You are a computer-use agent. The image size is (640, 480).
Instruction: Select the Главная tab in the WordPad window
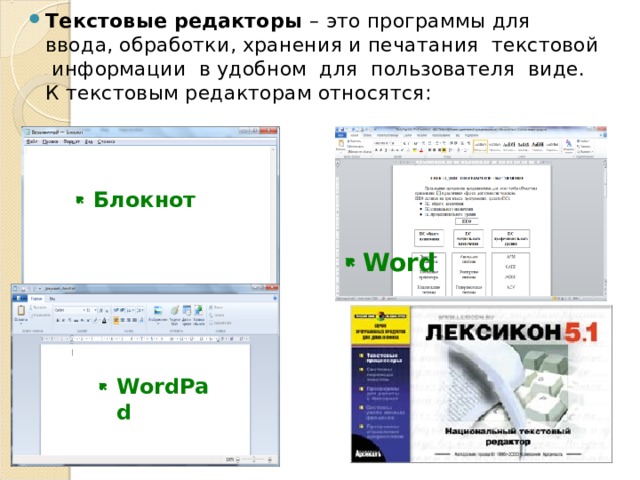[36, 299]
